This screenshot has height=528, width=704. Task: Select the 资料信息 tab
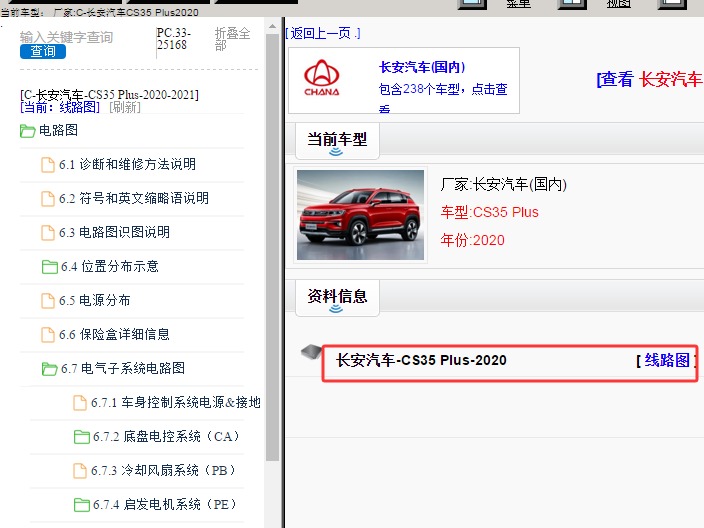point(337,297)
